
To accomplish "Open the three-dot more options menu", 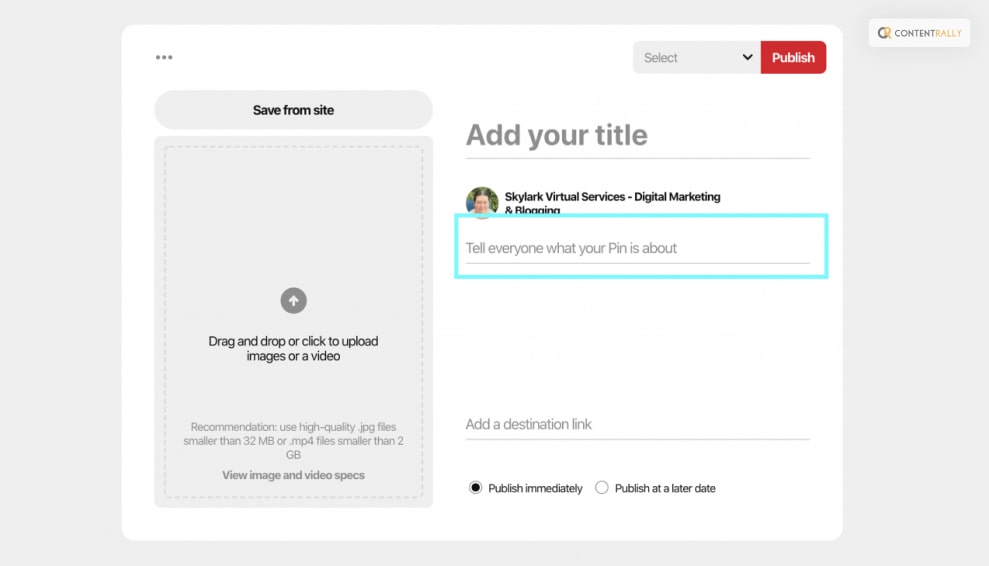I will [x=164, y=57].
